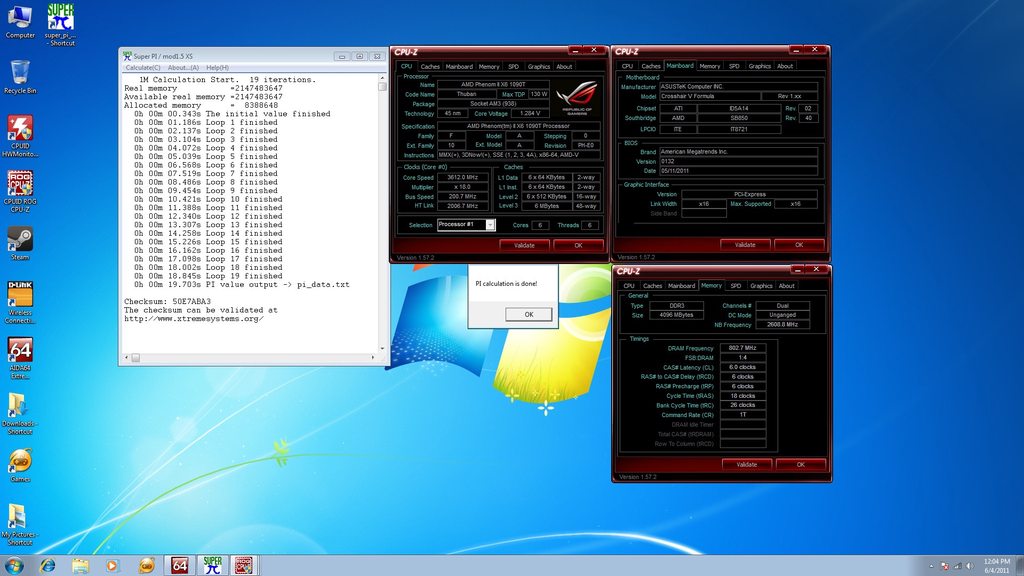This screenshot has width=1024, height=576.
Task: Click Validate in the CPU-Z CPU window
Action: (x=524, y=246)
